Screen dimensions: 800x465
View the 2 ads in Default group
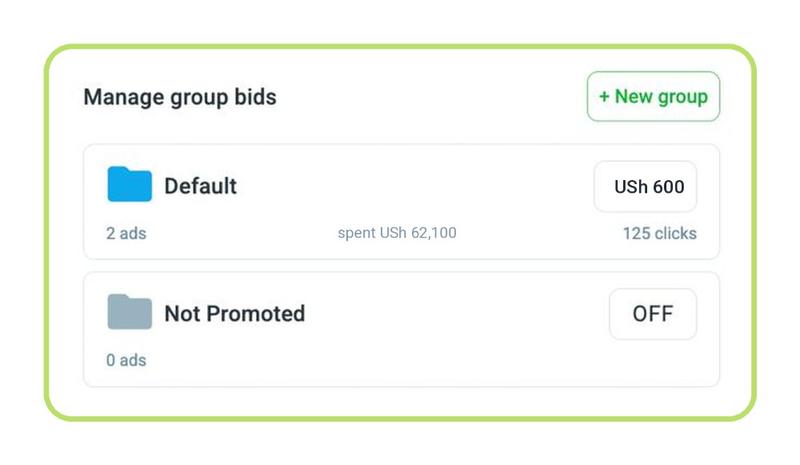point(126,233)
